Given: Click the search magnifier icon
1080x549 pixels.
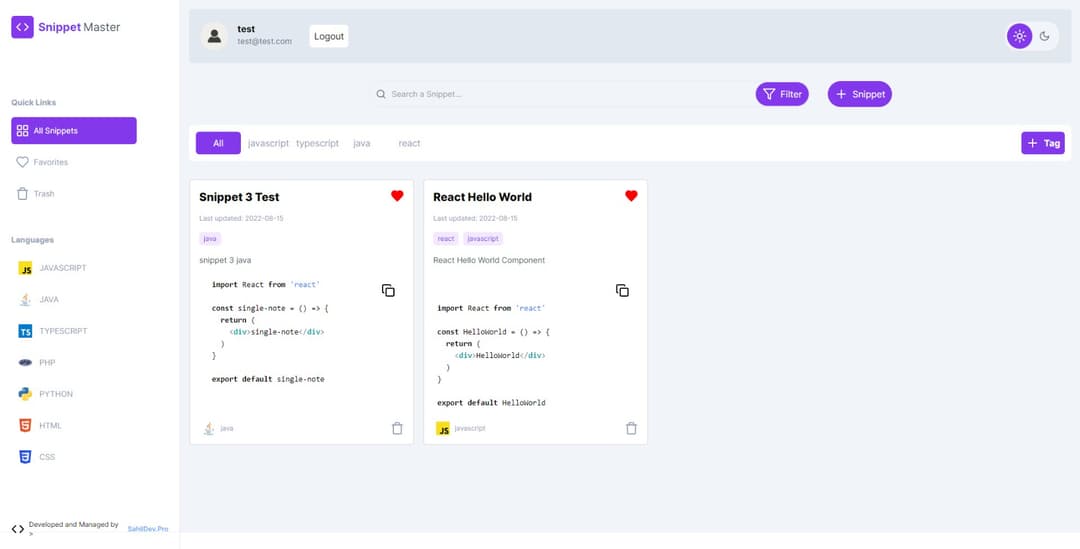Looking at the screenshot, I should point(381,94).
